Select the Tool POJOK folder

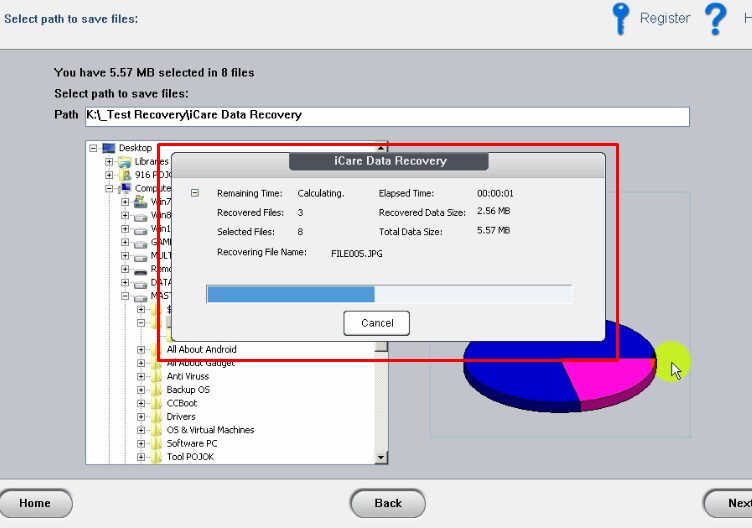pos(190,457)
